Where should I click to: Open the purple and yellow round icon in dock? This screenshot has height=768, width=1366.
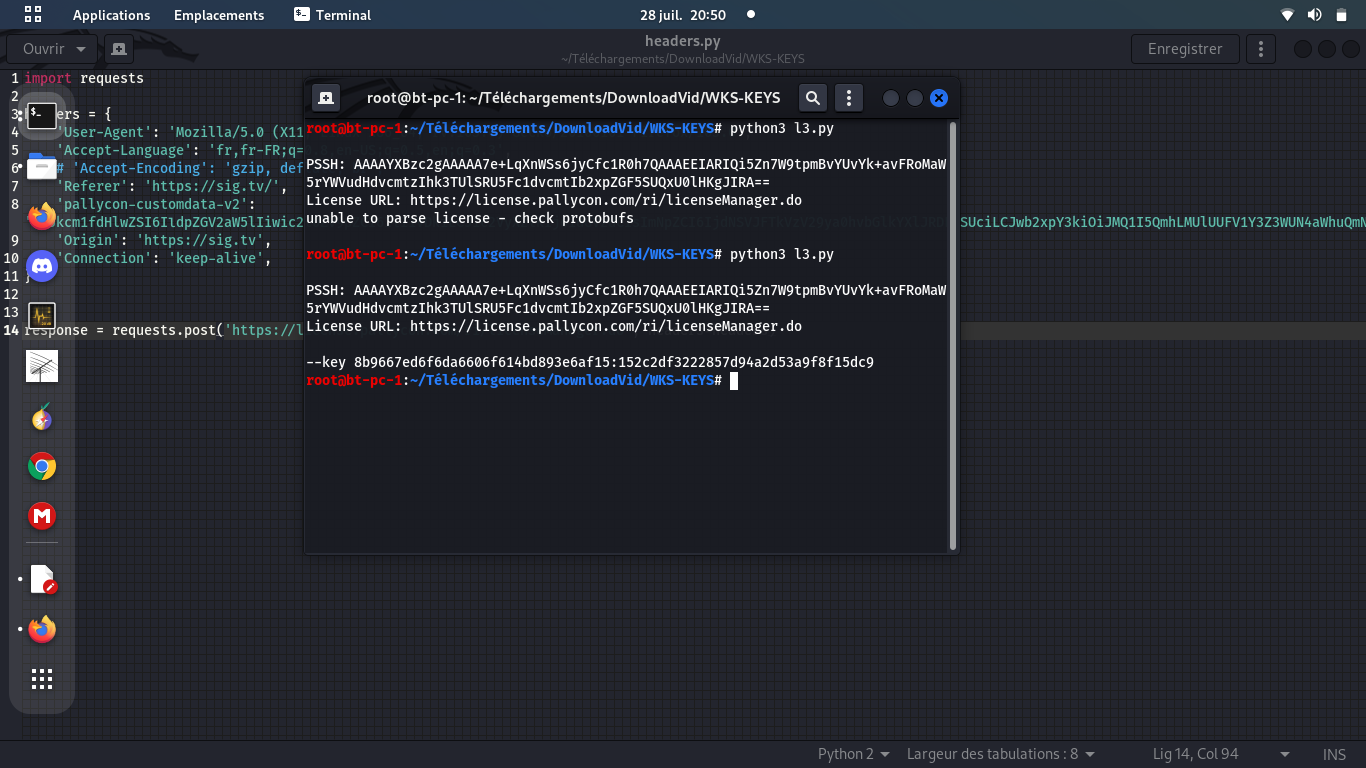pos(42,418)
